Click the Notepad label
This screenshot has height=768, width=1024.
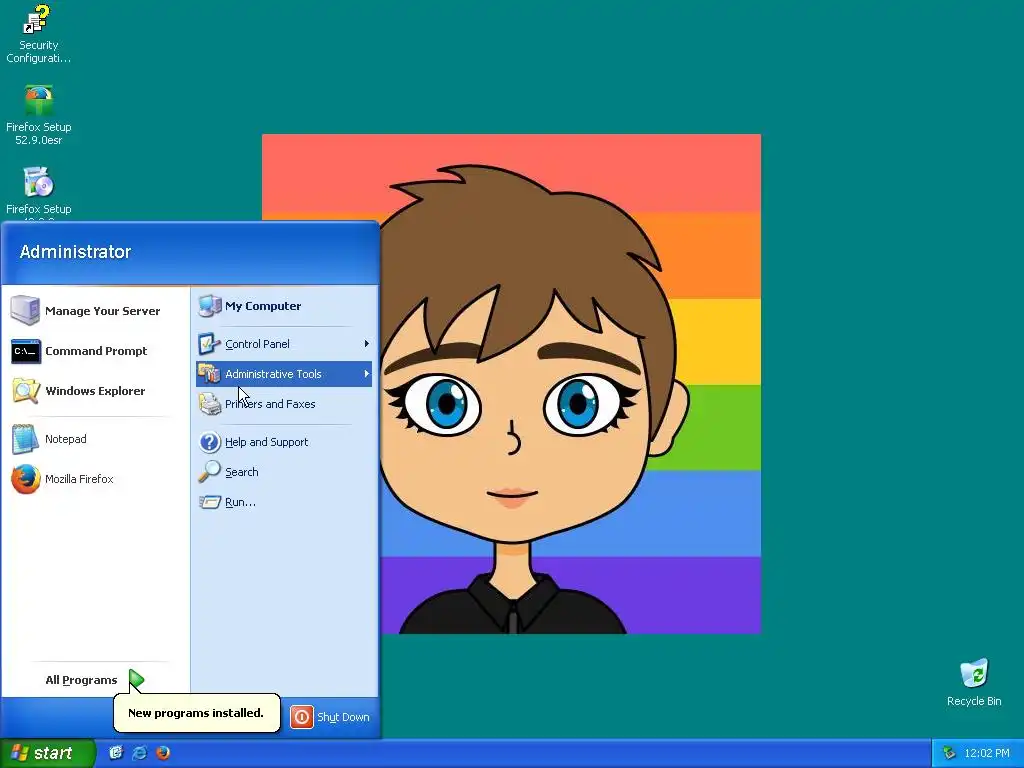pos(65,439)
